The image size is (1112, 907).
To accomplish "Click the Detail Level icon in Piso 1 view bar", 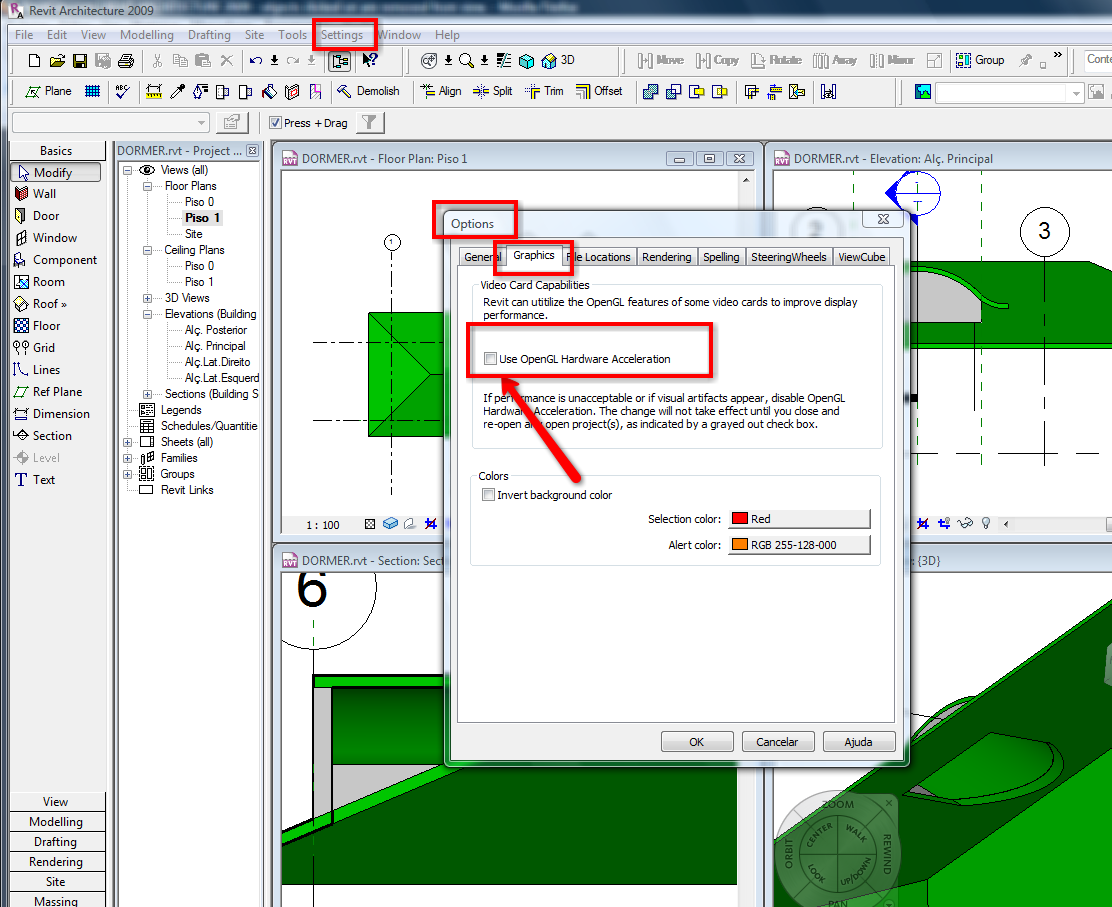I will 369,524.
